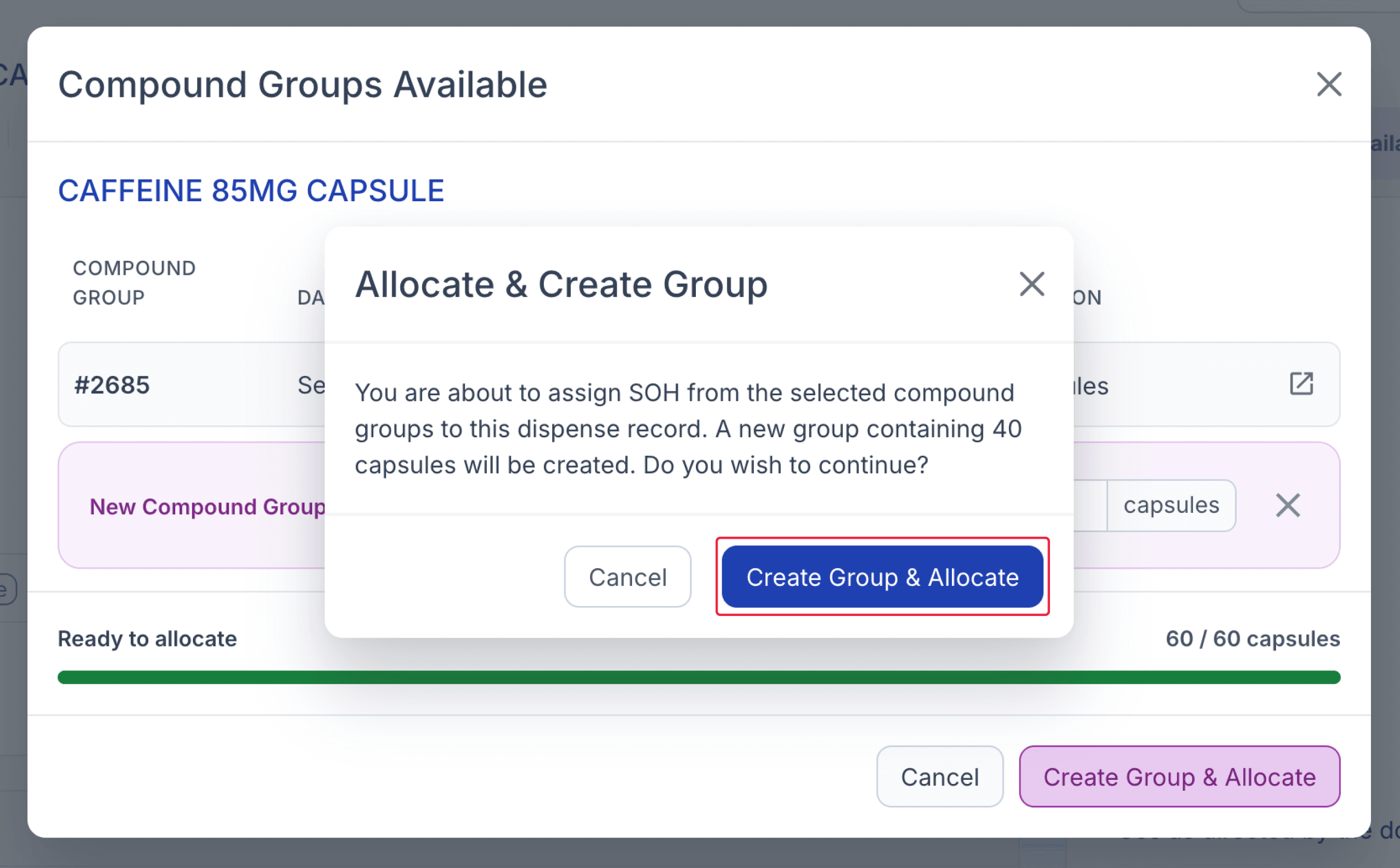Close the Allocate & Create Group dialog
Image resolution: width=1400 pixels, height=868 pixels.
tap(1031, 284)
